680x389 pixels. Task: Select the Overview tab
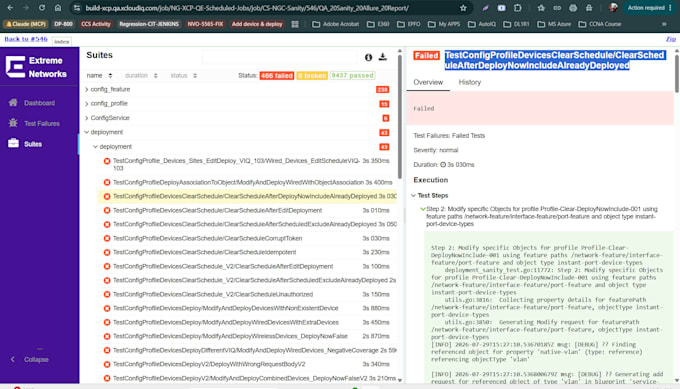(x=428, y=82)
